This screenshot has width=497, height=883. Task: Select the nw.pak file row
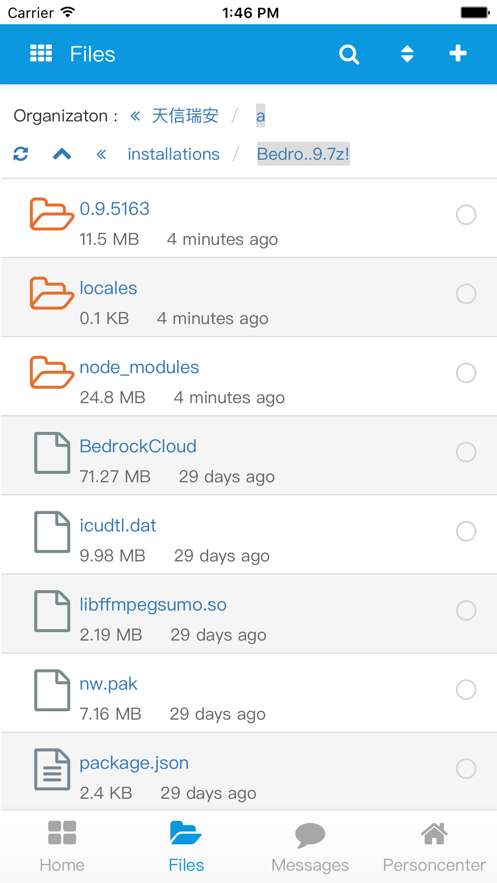pos(249,693)
